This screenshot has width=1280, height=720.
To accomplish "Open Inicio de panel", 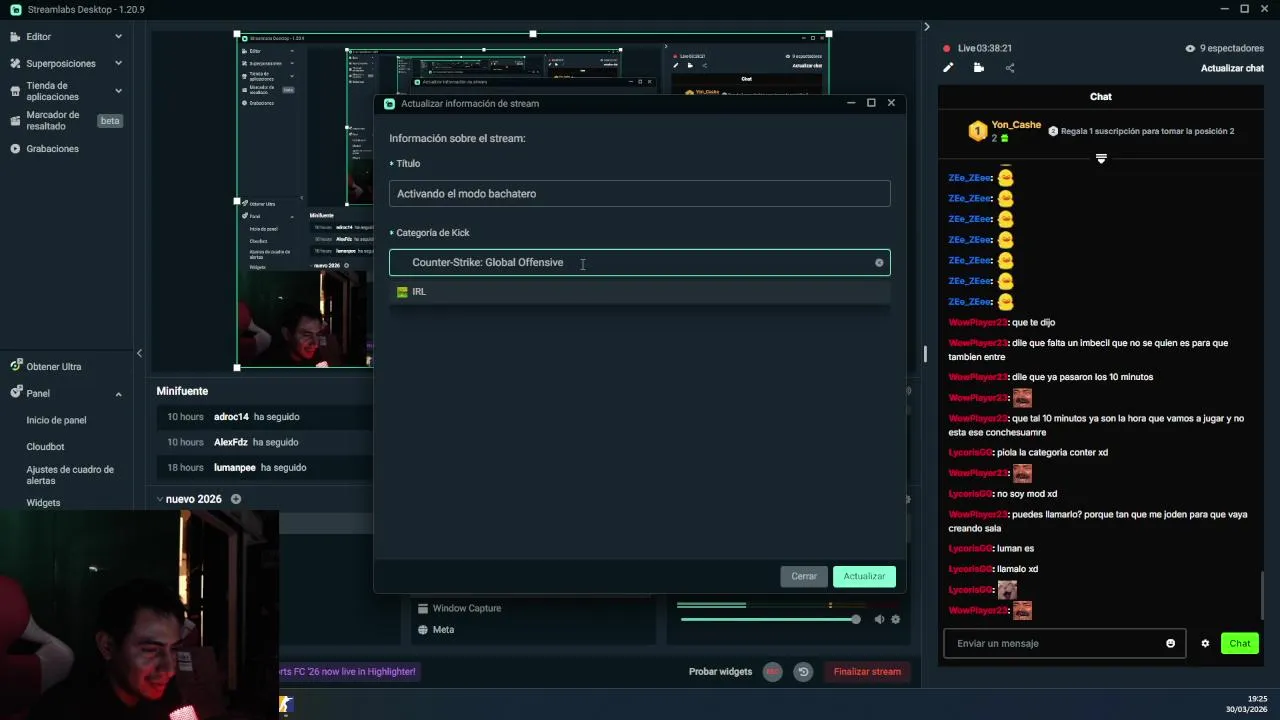I will click(56, 421).
